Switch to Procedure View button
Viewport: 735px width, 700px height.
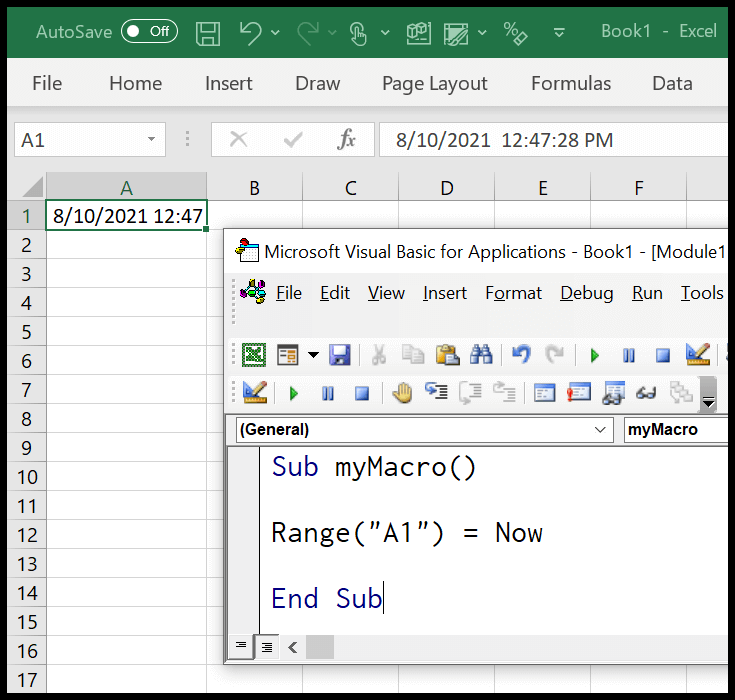pyautogui.click(x=241, y=647)
